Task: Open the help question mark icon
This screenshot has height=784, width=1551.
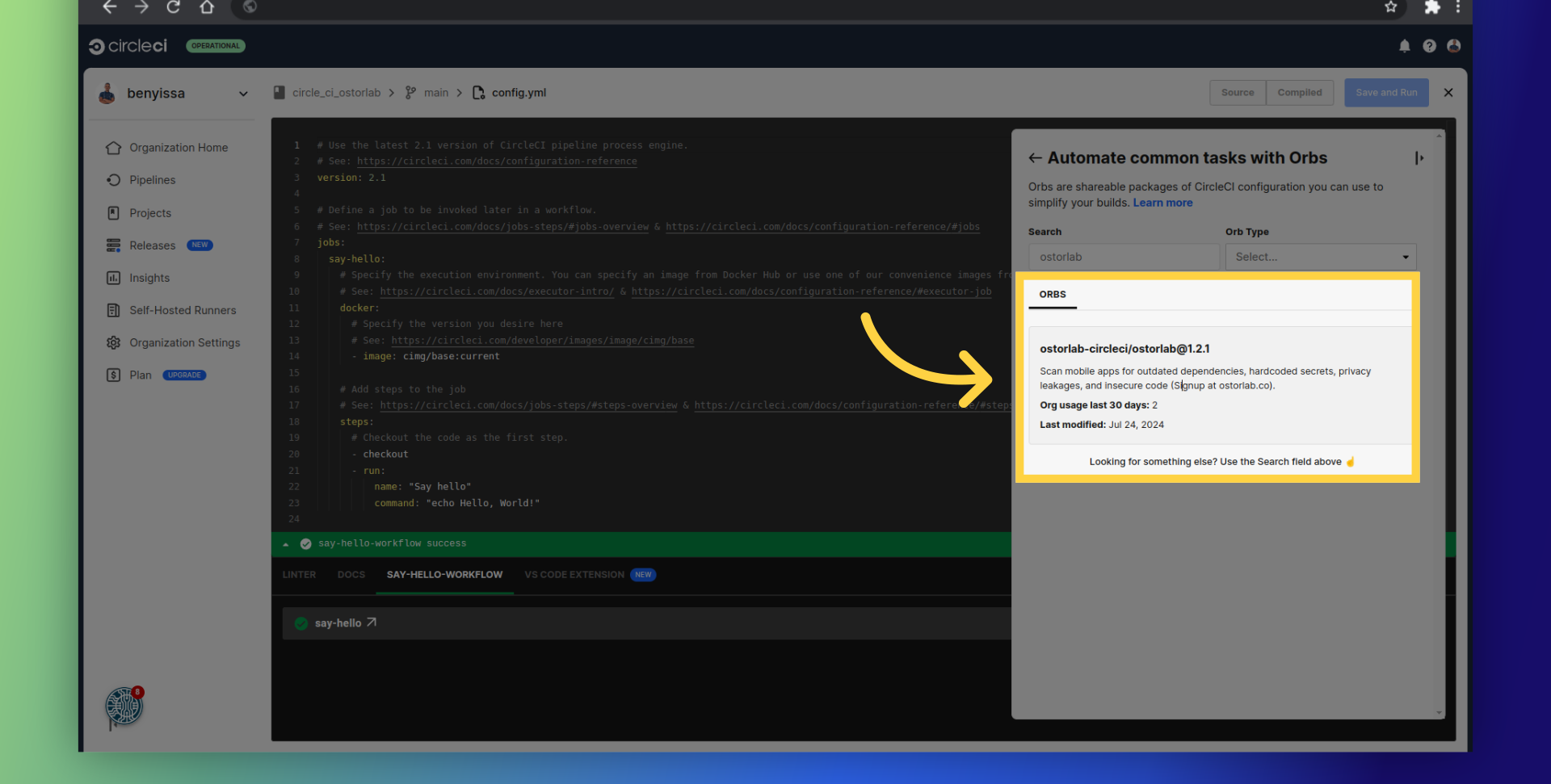Action: (x=1429, y=46)
